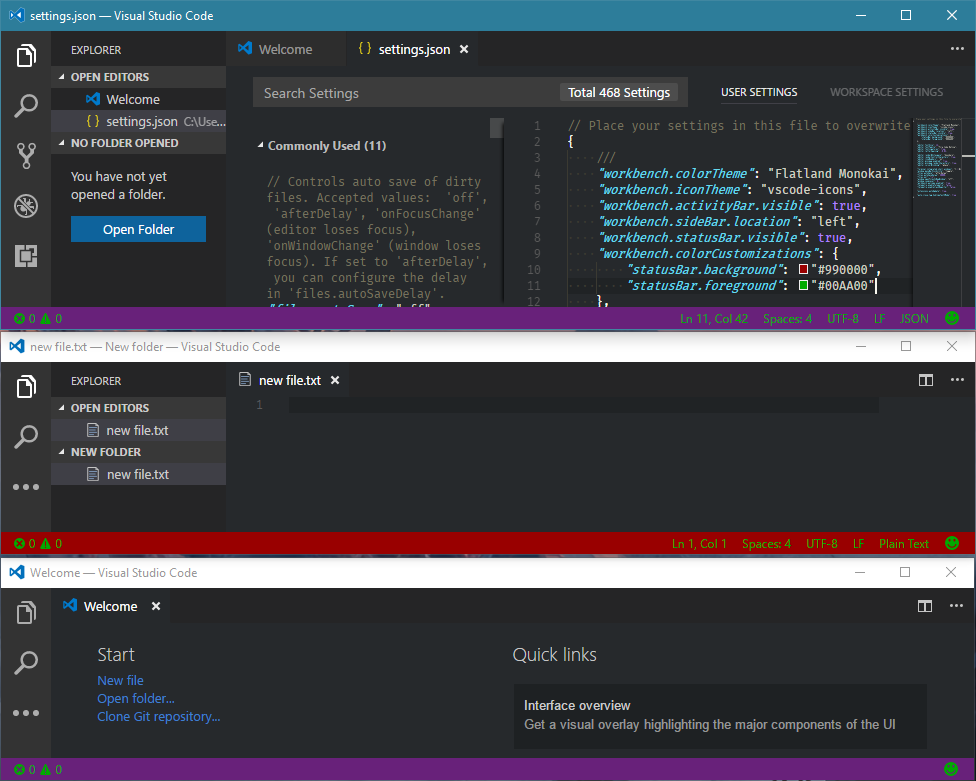Split editor in Welcome window
The width and height of the screenshot is (976, 781).
925,606
